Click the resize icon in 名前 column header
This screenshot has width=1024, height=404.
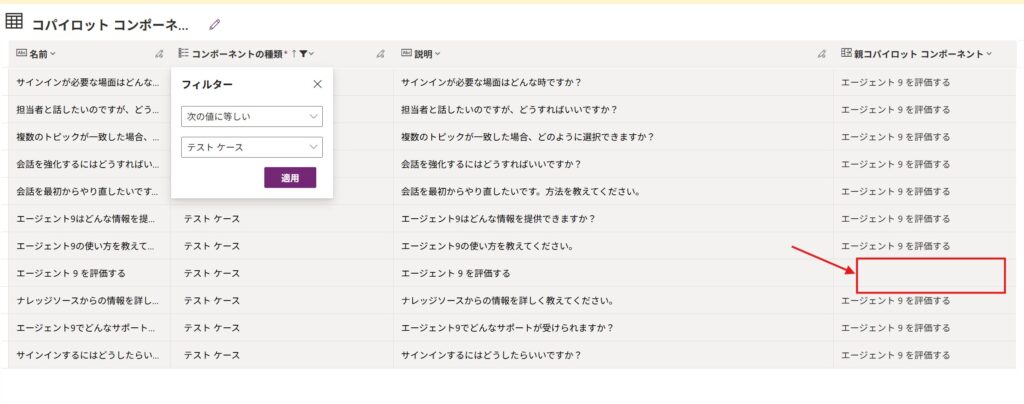159,54
